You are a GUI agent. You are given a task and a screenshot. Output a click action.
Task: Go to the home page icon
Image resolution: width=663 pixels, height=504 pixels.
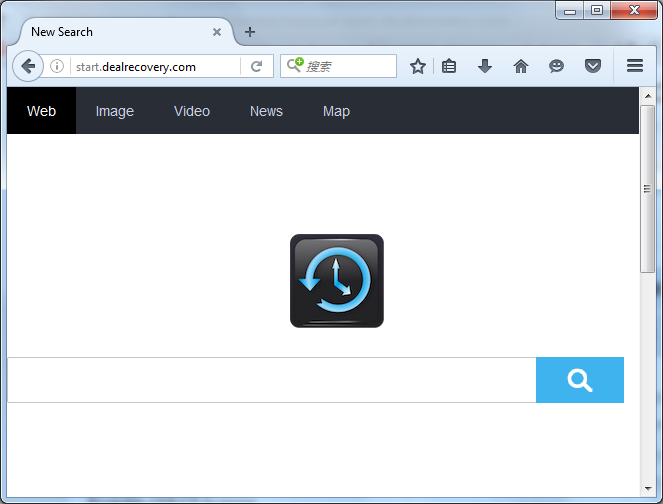point(521,66)
